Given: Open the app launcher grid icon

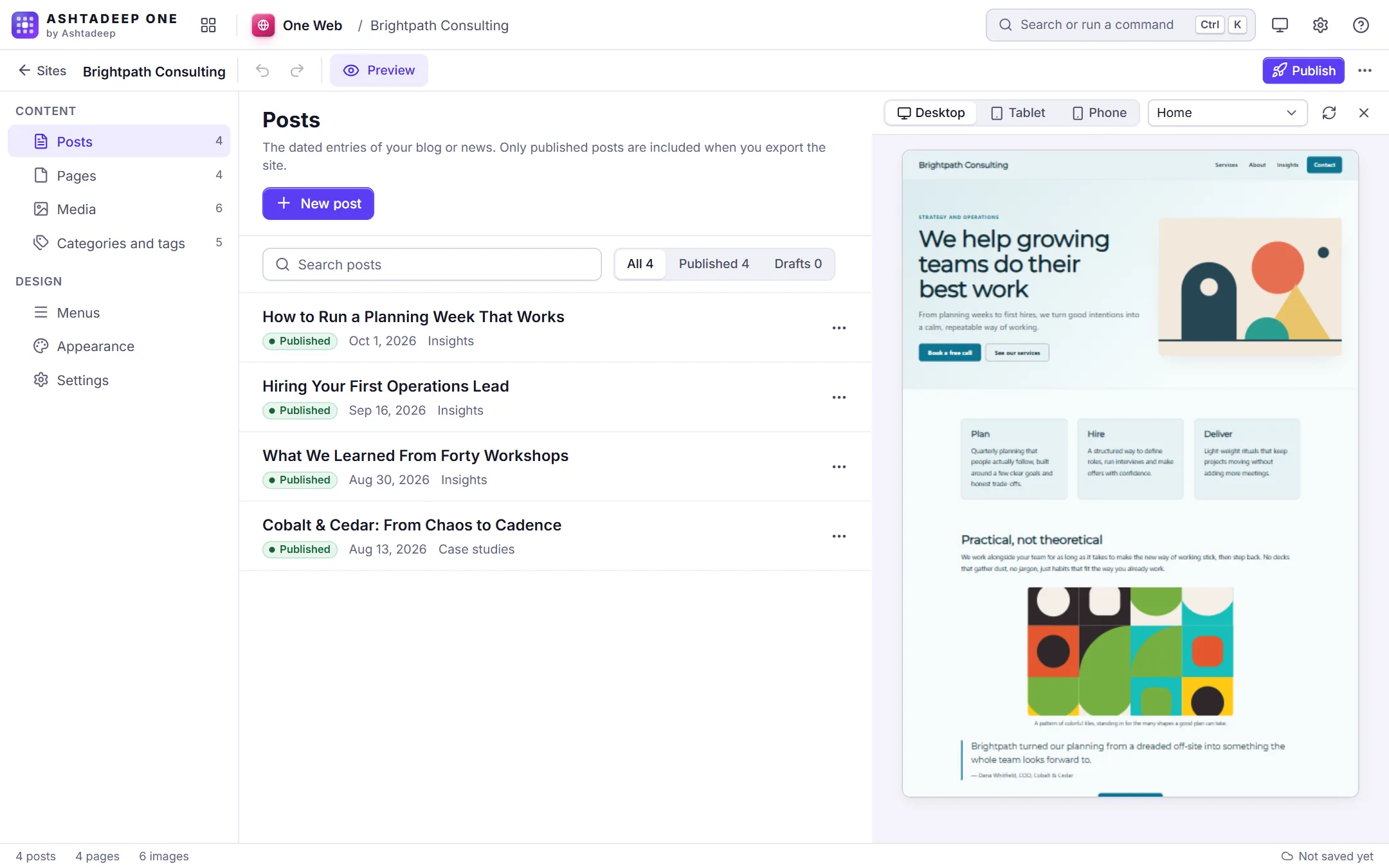Looking at the screenshot, I should 208,25.
